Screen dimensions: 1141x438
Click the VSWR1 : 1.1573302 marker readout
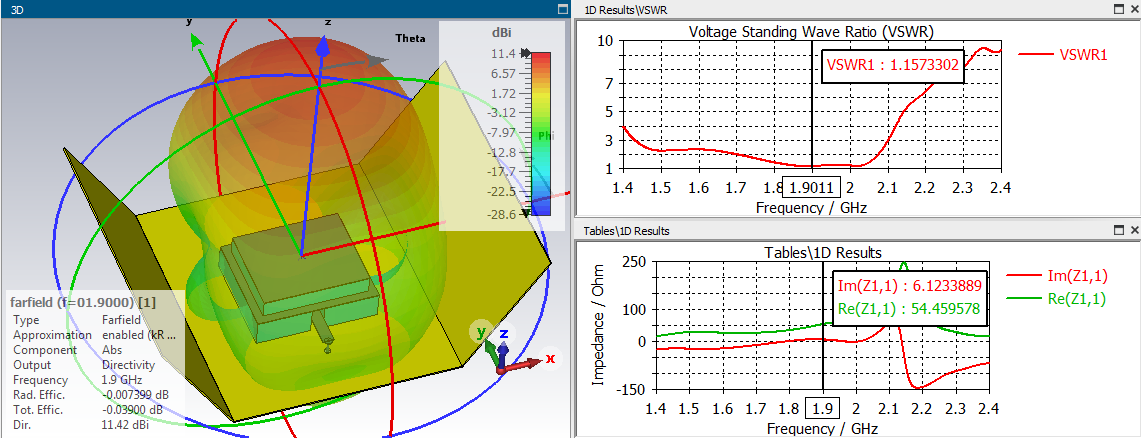tap(893, 67)
